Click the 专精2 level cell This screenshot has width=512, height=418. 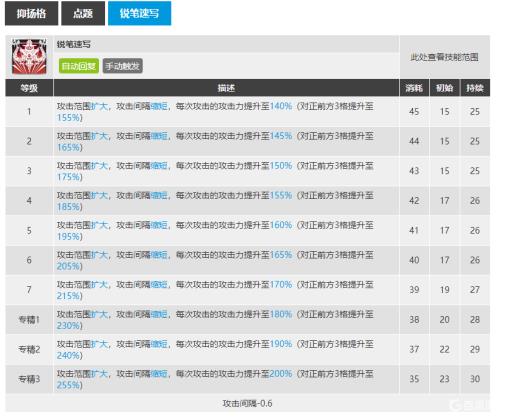pos(29,349)
